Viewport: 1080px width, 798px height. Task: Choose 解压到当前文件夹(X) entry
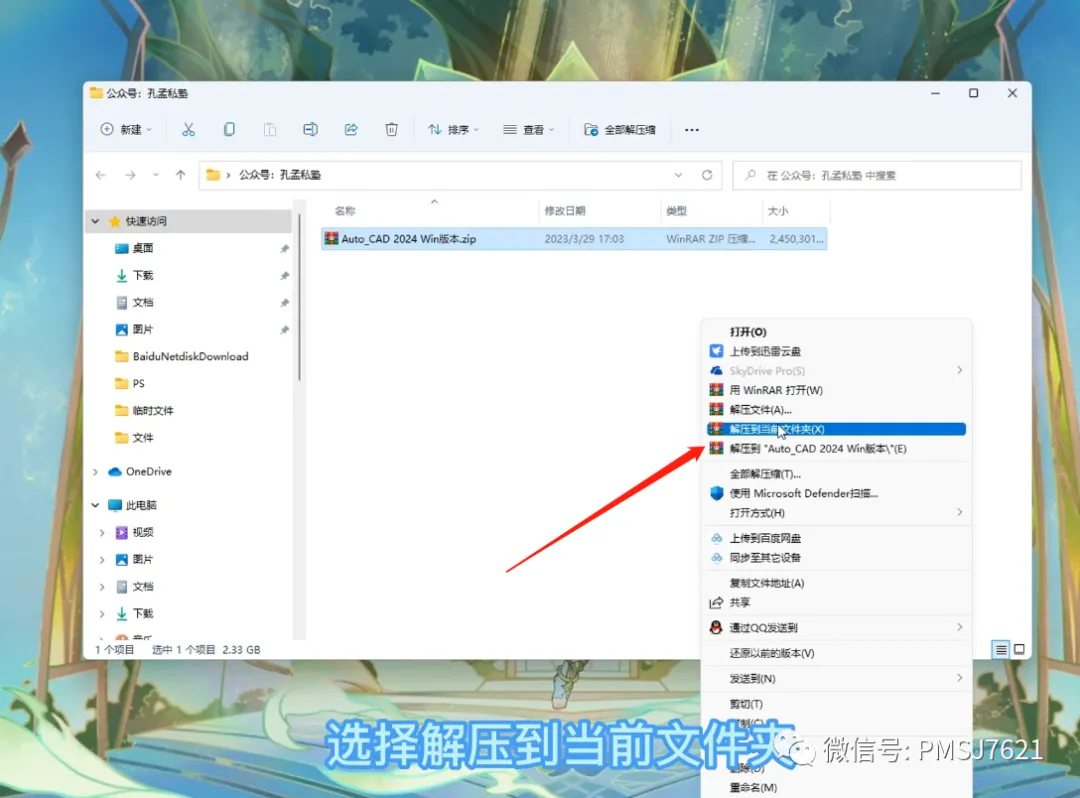836,429
